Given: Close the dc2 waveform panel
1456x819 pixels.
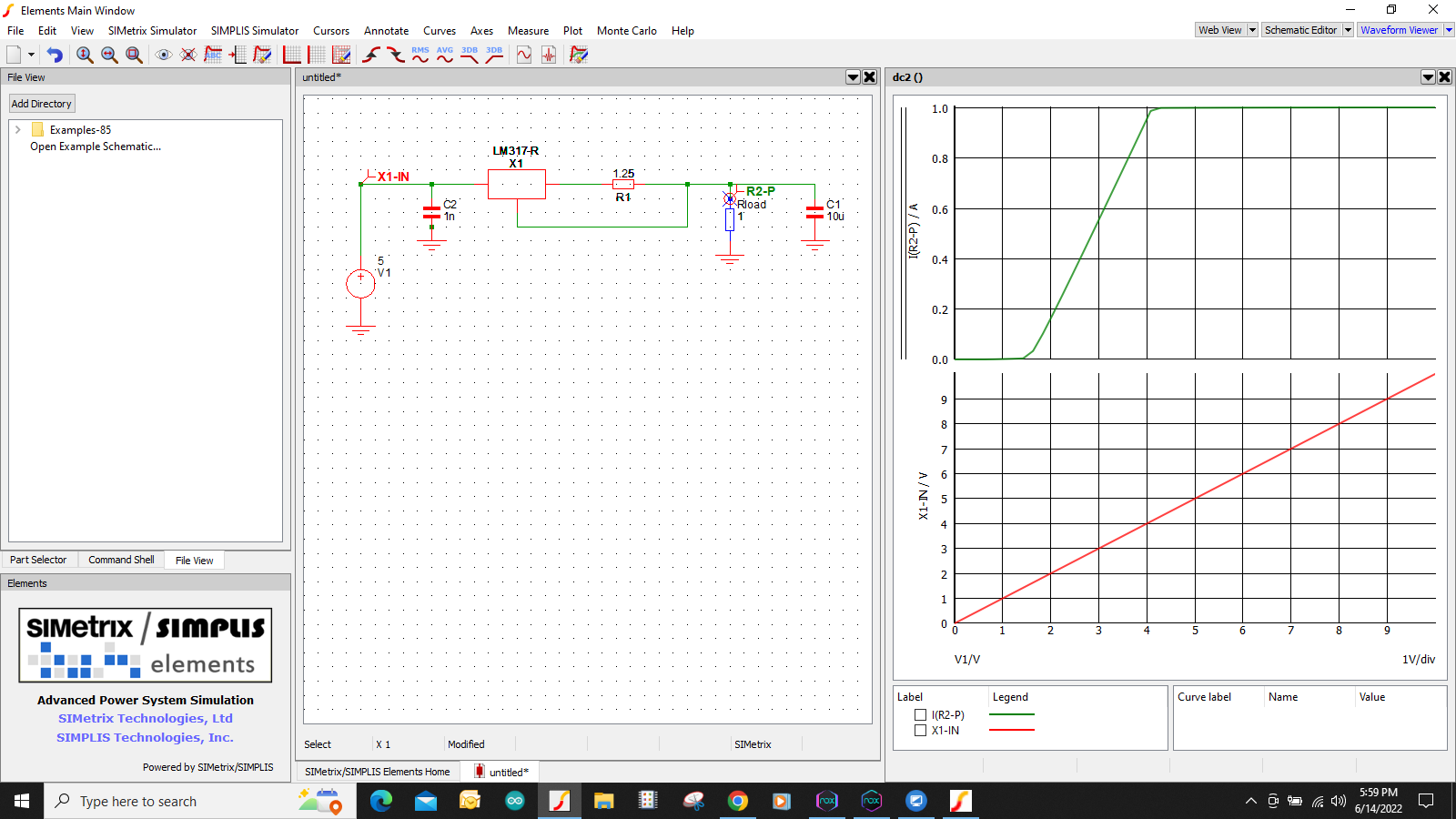Looking at the screenshot, I should (1445, 77).
